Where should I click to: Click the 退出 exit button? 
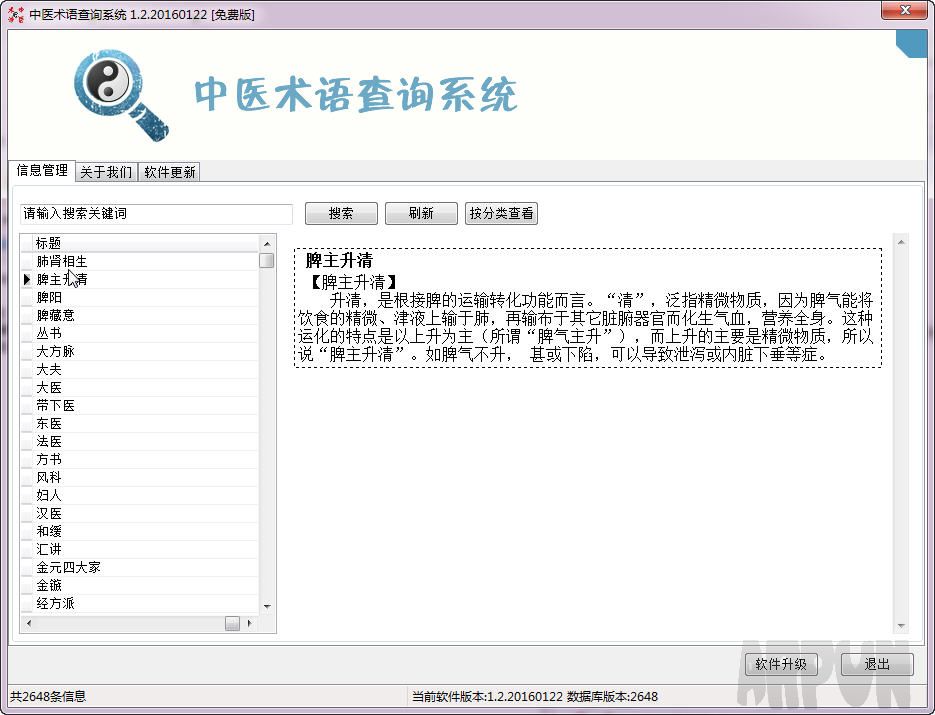(x=876, y=665)
